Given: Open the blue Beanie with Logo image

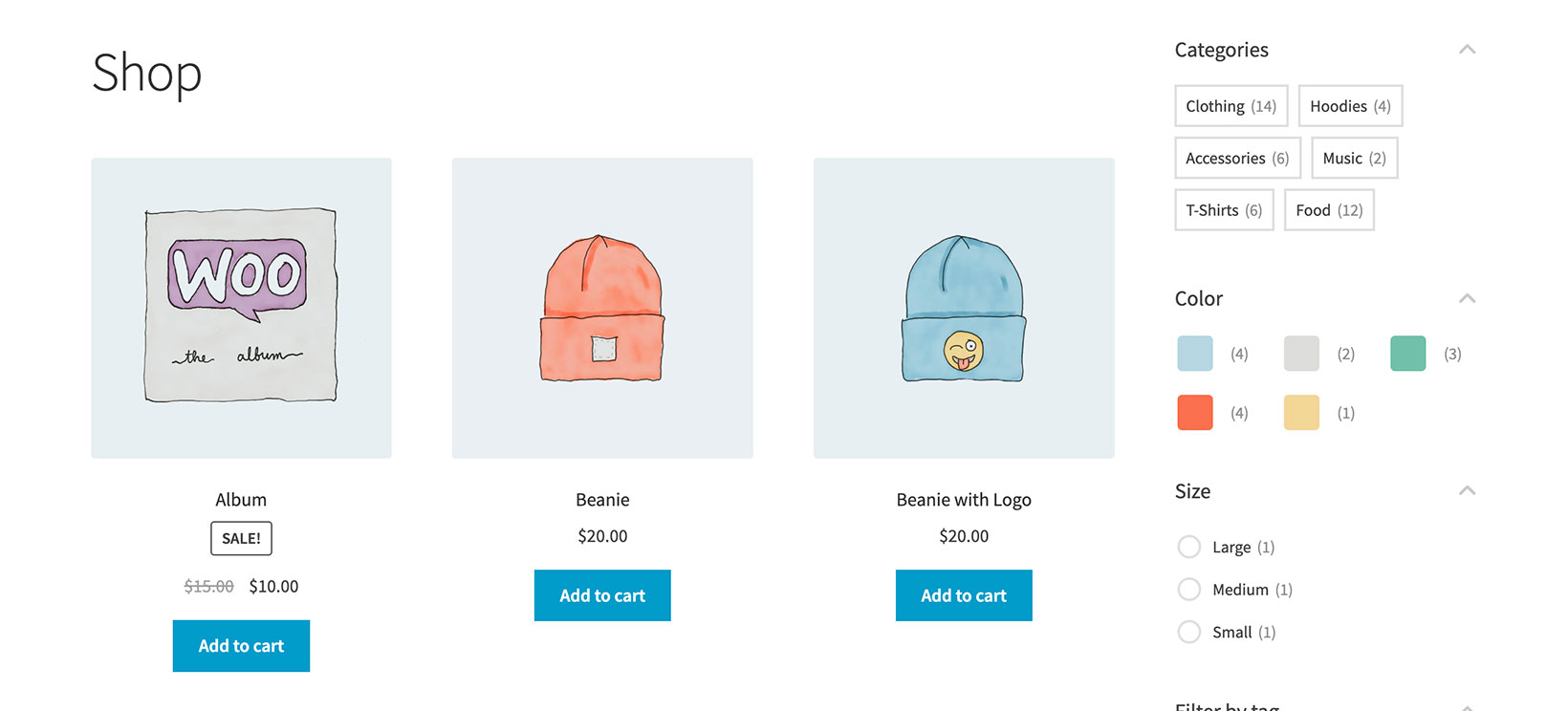Looking at the screenshot, I should point(964,308).
